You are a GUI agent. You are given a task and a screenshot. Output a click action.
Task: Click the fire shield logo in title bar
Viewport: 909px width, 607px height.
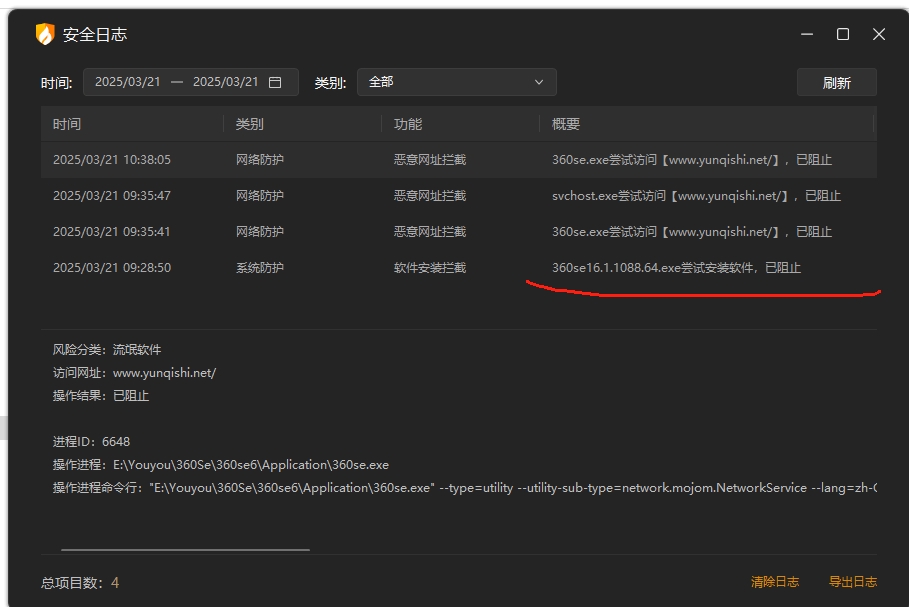45,34
